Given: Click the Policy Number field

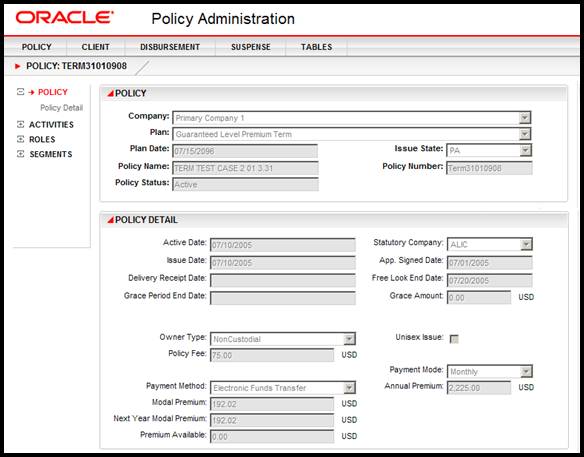Looking at the screenshot, I should tap(489, 168).
